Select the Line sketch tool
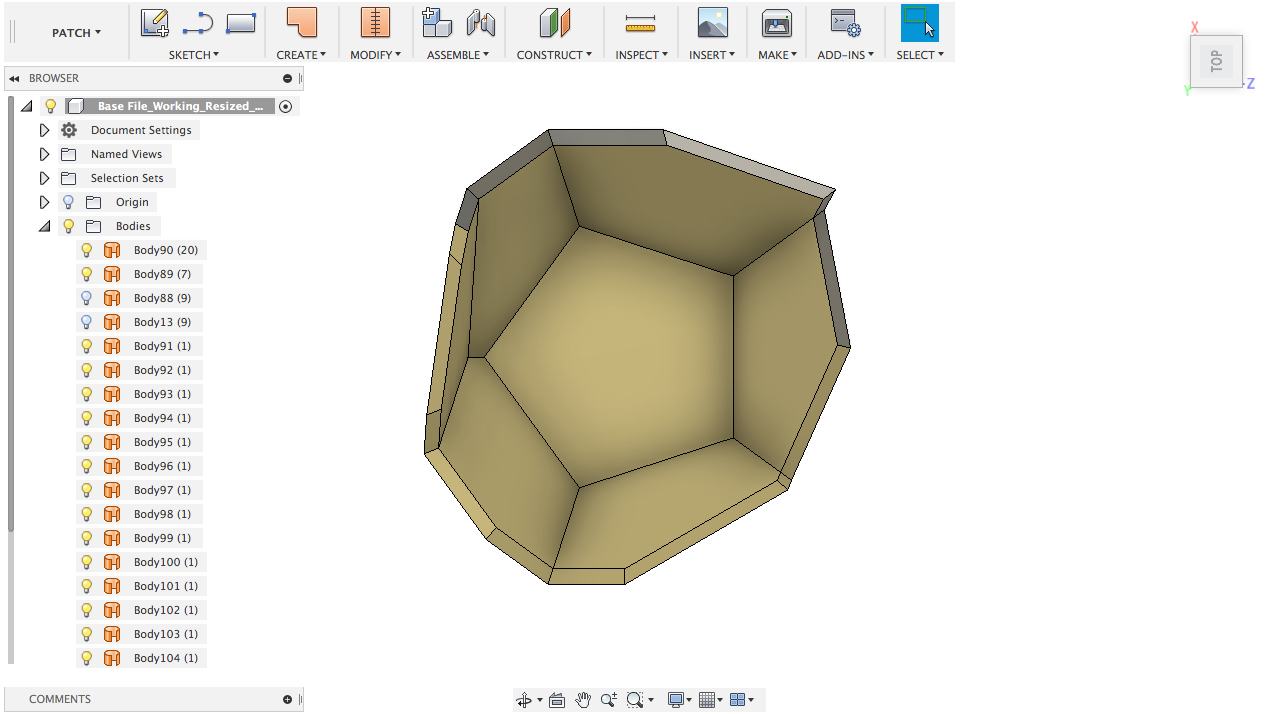The image size is (1280, 714). point(198,23)
